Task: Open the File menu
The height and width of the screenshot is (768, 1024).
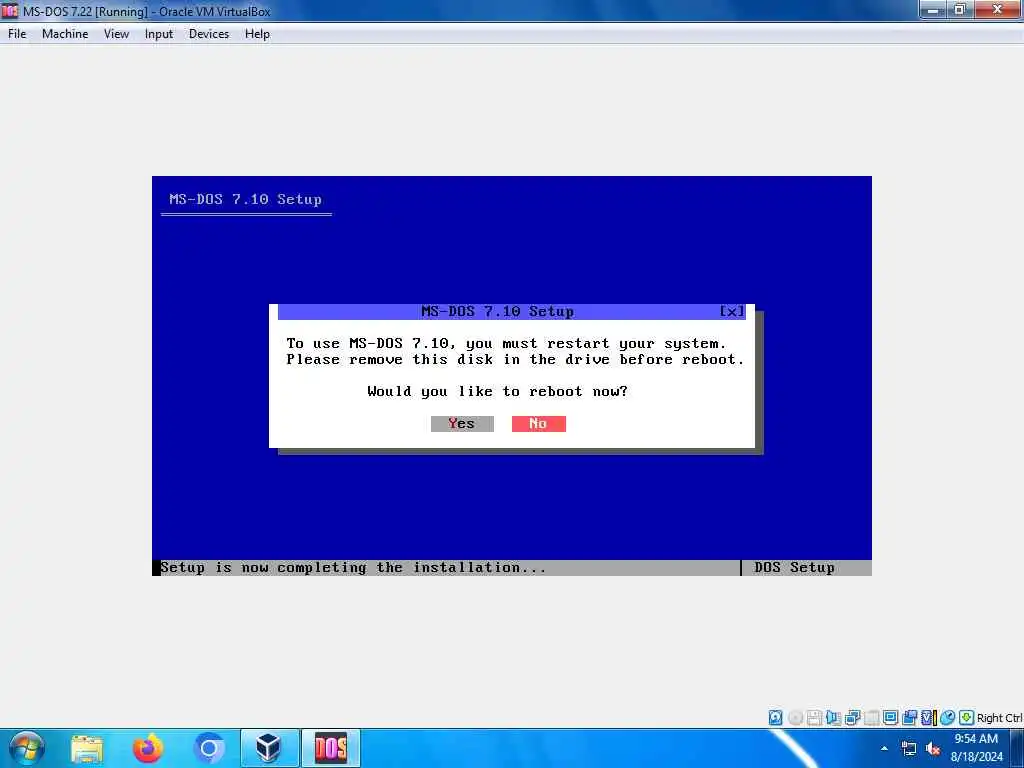Action: 17,34
